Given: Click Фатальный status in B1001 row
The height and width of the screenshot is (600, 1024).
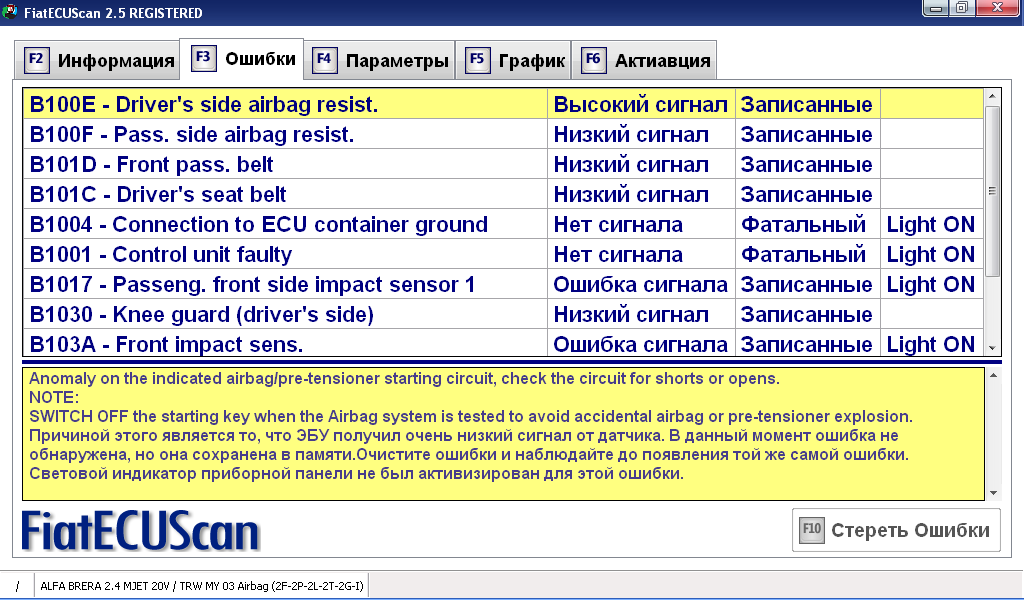Looking at the screenshot, I should point(808,255).
